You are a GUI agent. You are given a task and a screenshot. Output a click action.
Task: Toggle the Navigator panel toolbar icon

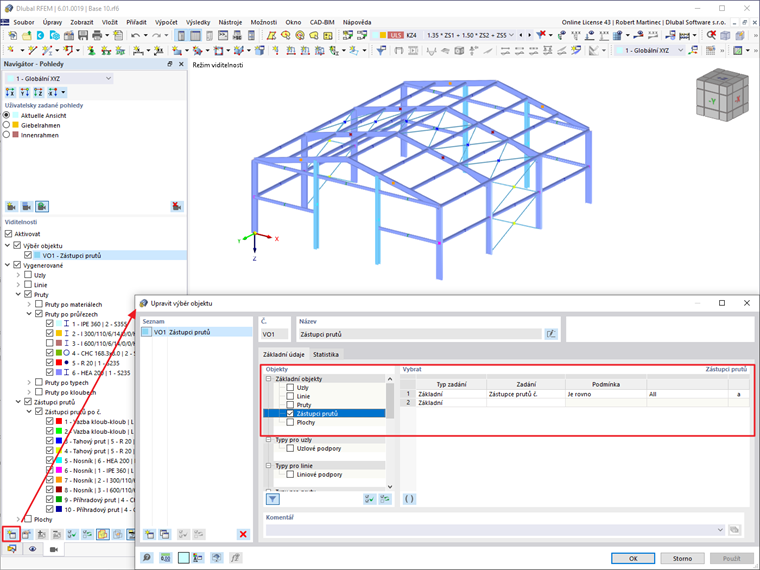181,35
